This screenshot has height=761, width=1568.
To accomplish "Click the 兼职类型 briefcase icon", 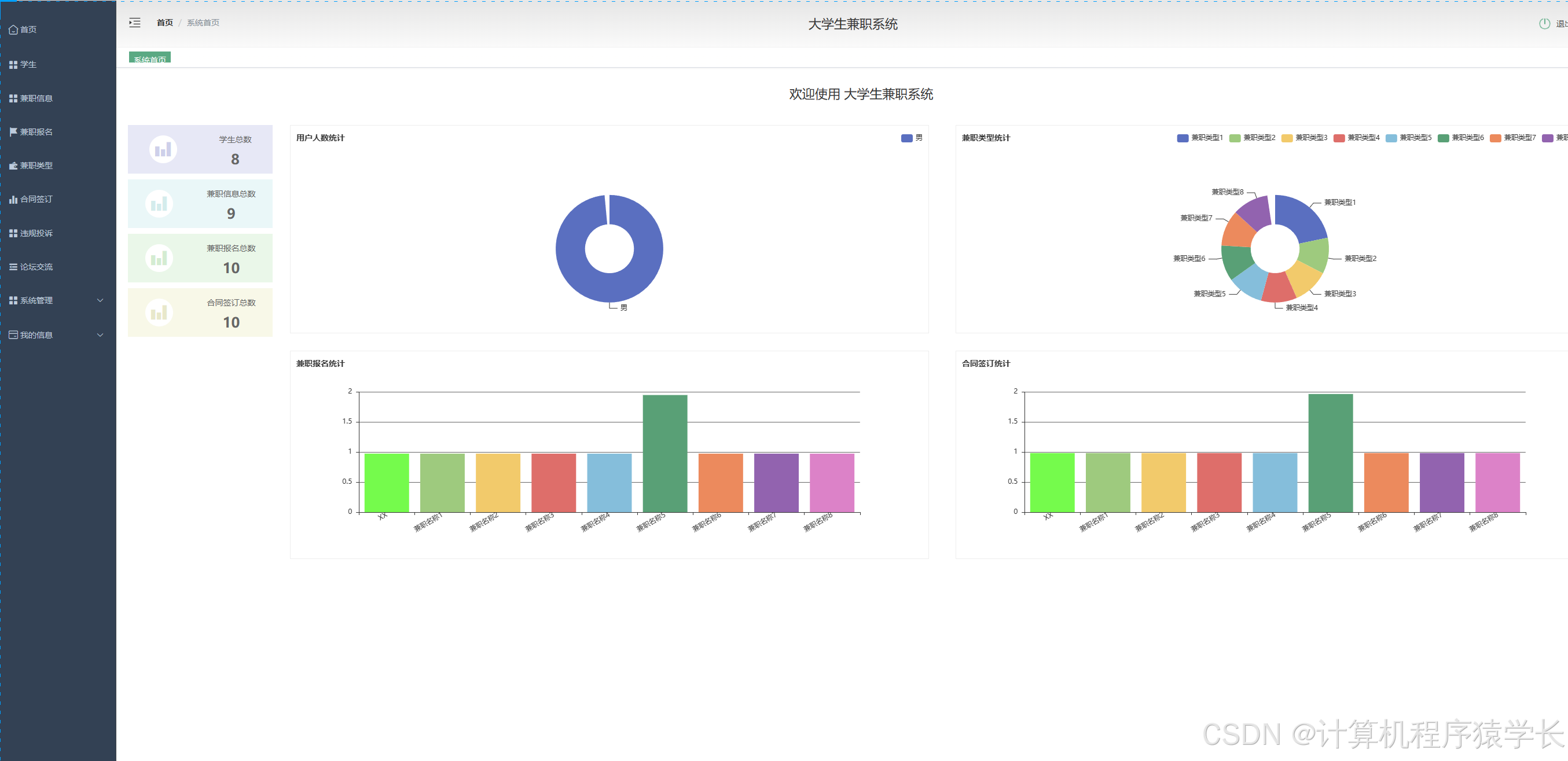I will [13, 166].
